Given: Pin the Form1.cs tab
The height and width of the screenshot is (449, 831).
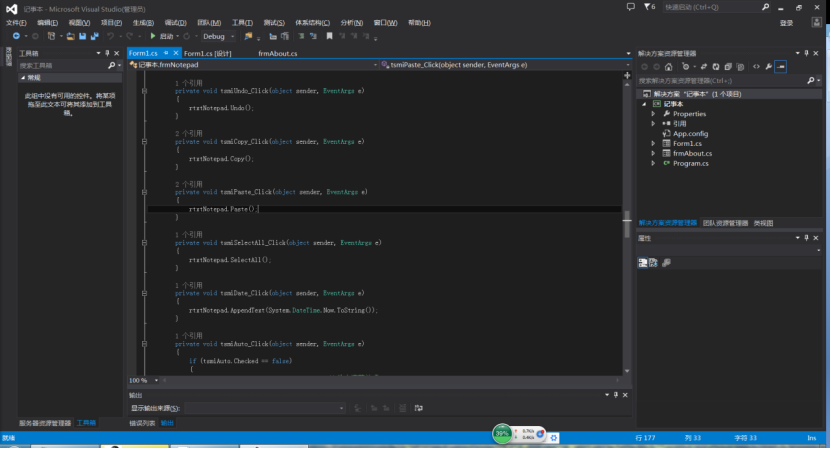Looking at the screenshot, I should click(x=166, y=53).
